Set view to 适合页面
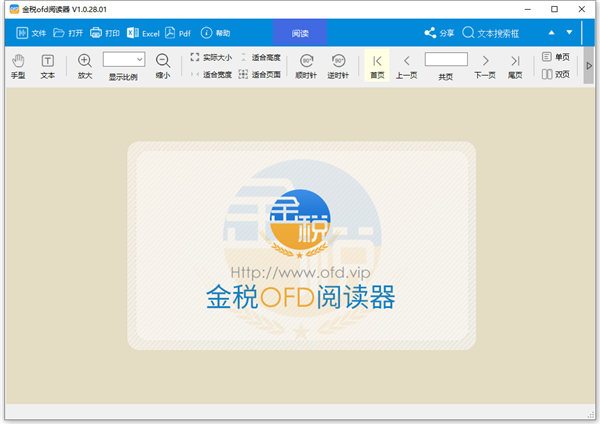 [x=260, y=74]
